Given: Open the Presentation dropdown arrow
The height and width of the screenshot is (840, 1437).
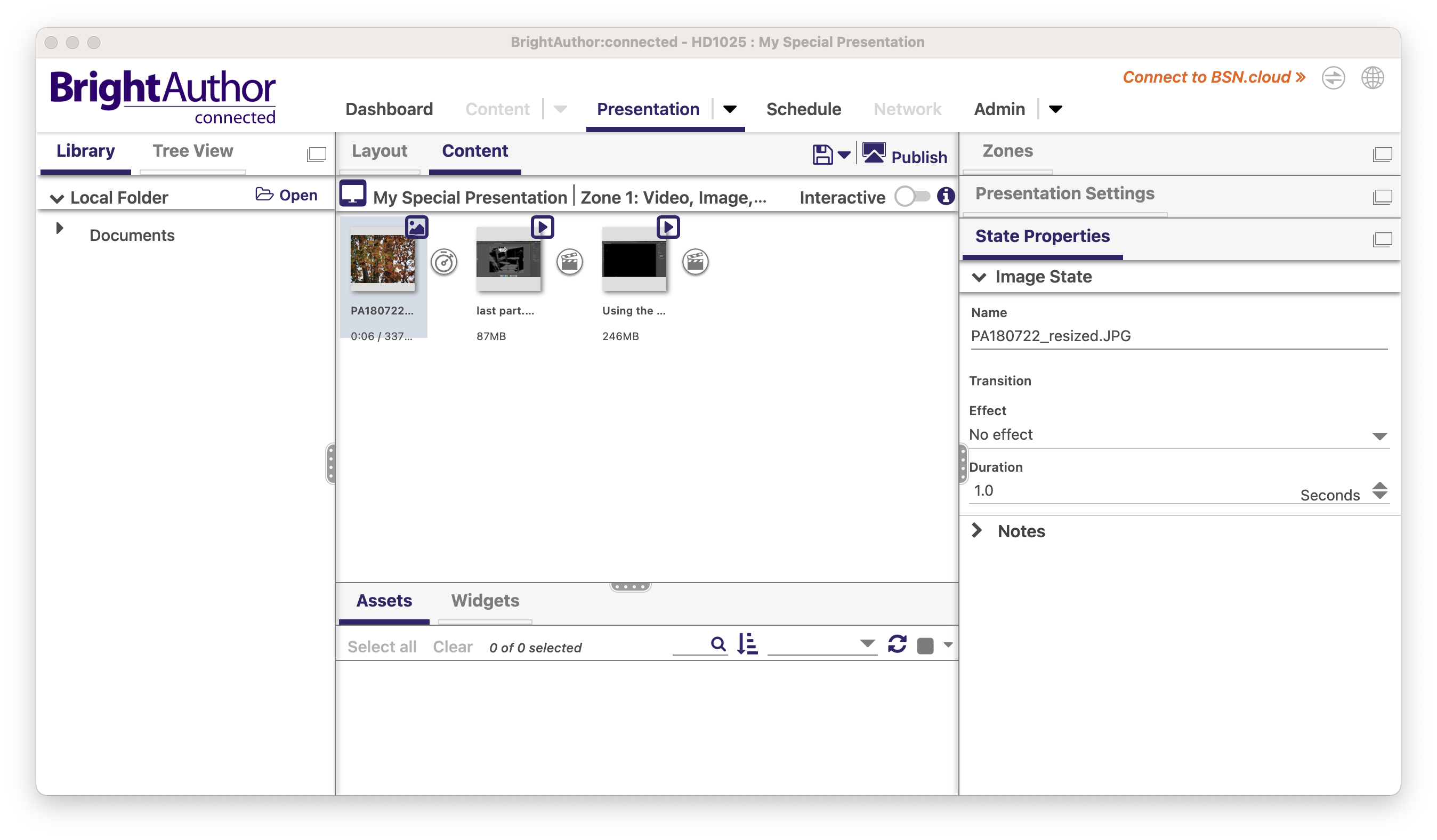Looking at the screenshot, I should (x=729, y=109).
